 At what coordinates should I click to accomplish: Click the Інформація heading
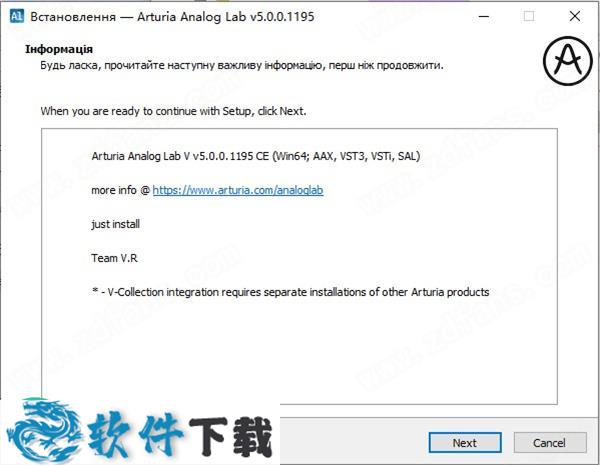click(x=59, y=49)
